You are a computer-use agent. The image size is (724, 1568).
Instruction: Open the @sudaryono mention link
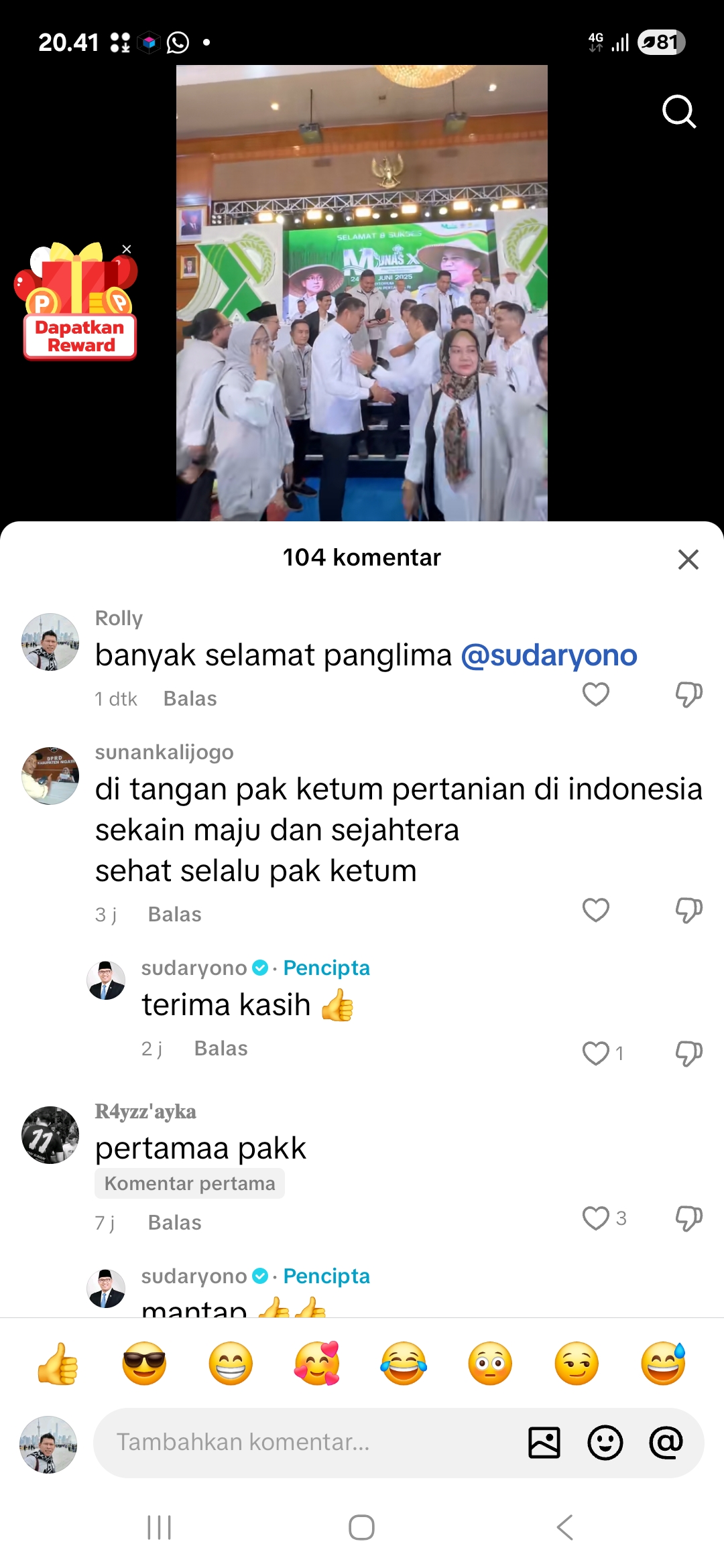(548, 655)
